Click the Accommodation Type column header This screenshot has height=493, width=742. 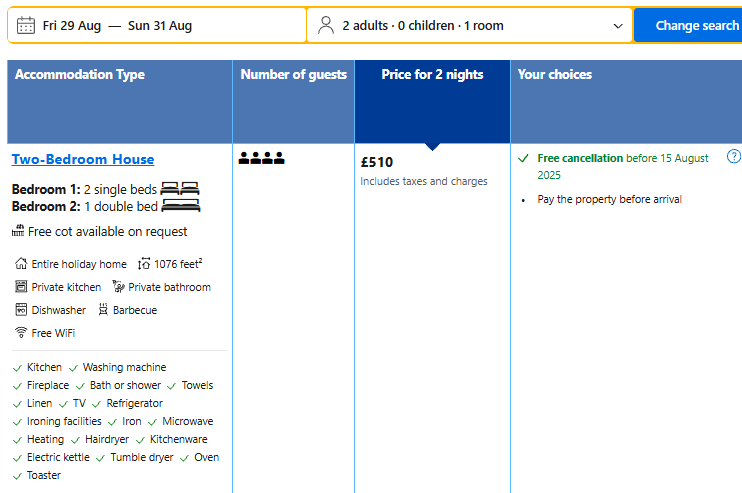pos(80,75)
